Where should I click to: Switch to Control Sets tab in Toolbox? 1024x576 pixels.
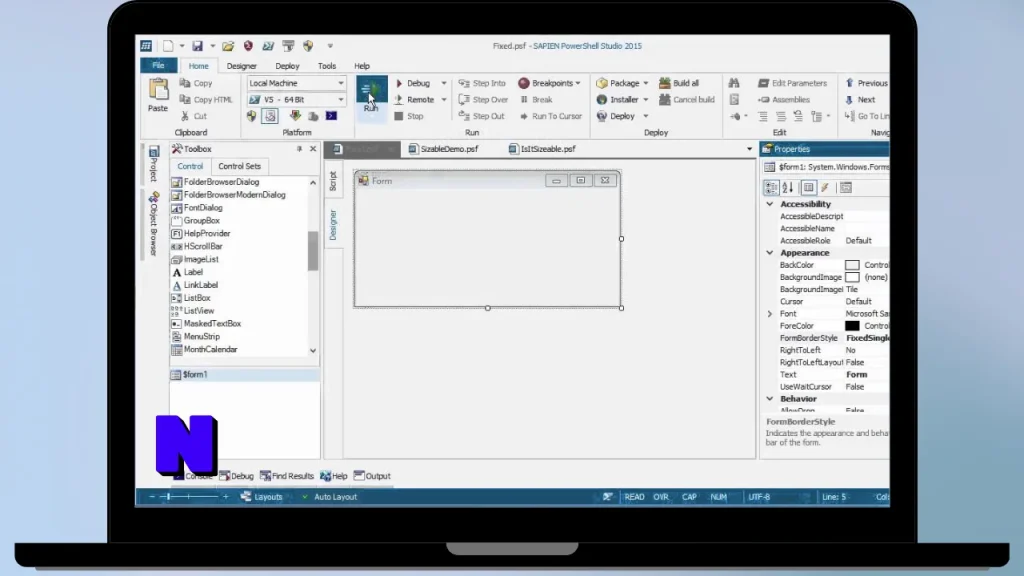coord(240,167)
